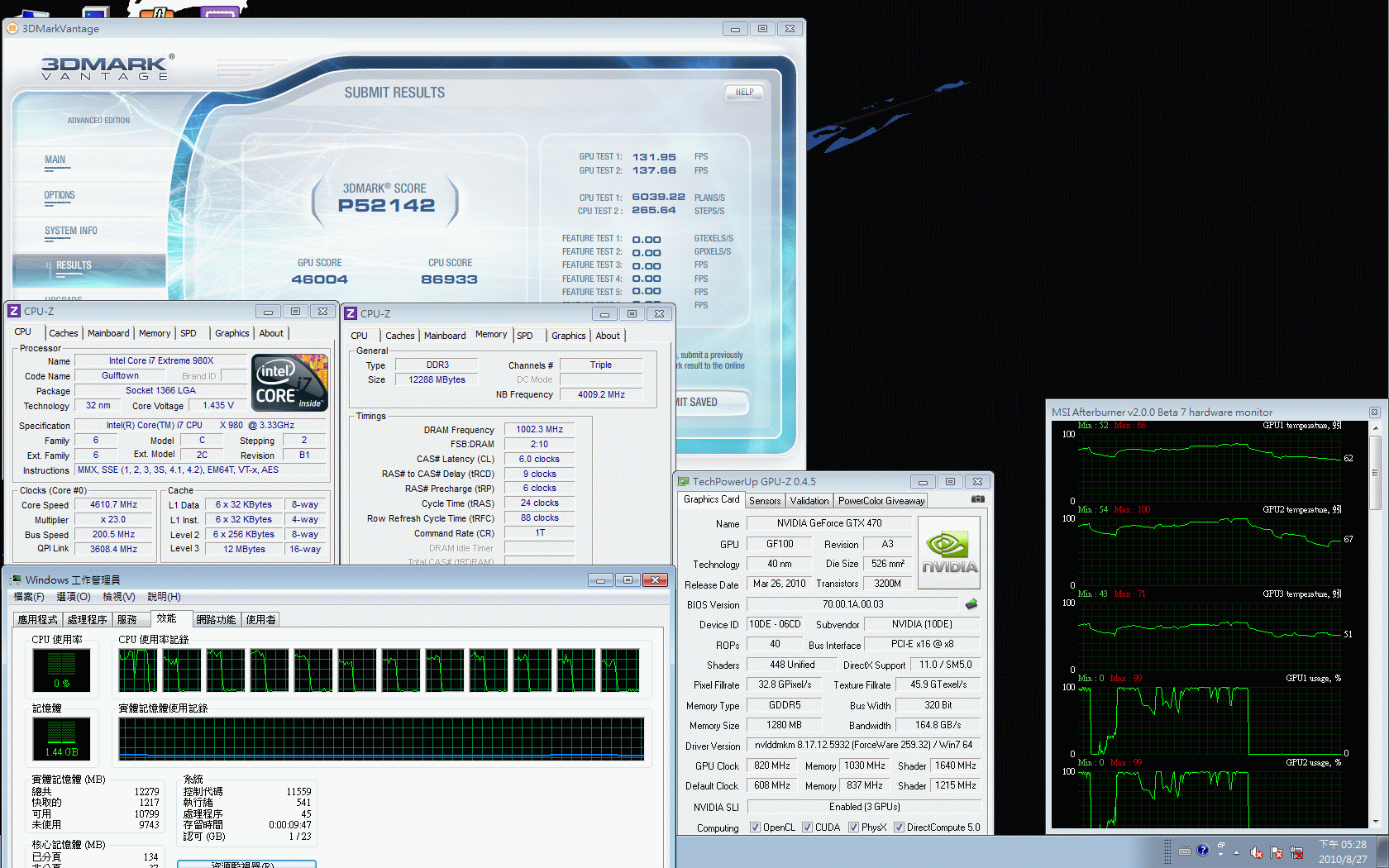Image resolution: width=1389 pixels, height=868 pixels.
Task: Click the Afterburner scrollbar down arrow
Action: pyautogui.click(x=1376, y=822)
